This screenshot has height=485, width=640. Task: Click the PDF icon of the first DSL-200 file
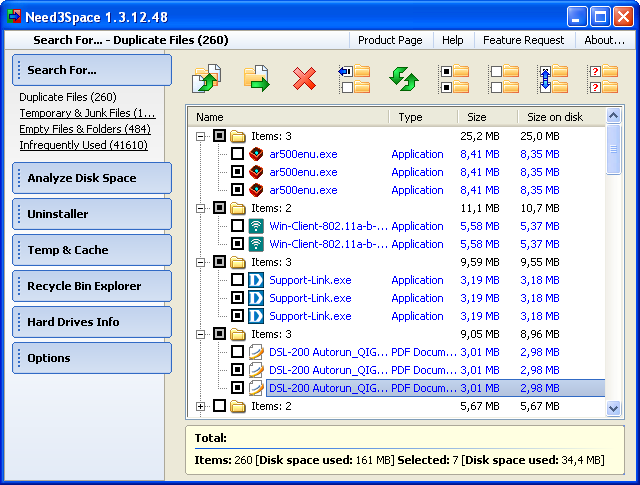click(256, 352)
